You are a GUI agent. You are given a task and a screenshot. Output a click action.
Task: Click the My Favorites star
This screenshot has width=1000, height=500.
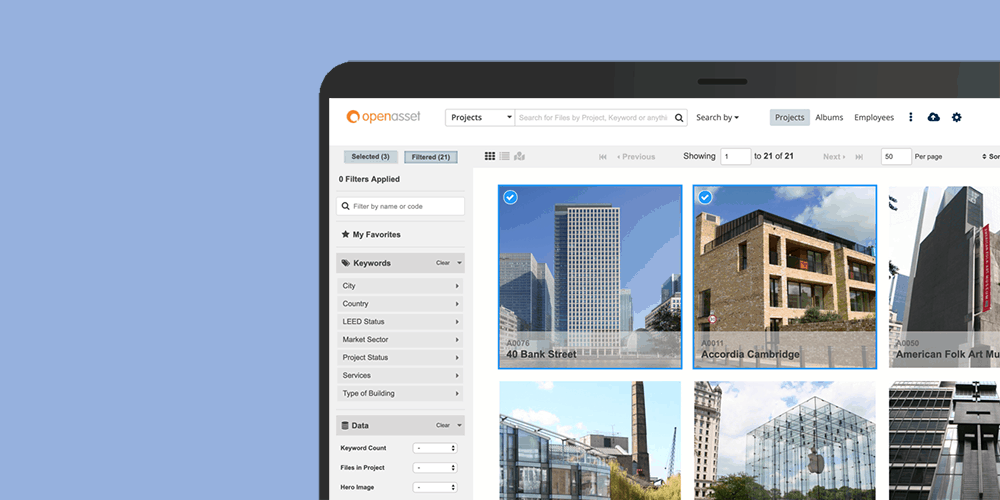[x=346, y=235]
